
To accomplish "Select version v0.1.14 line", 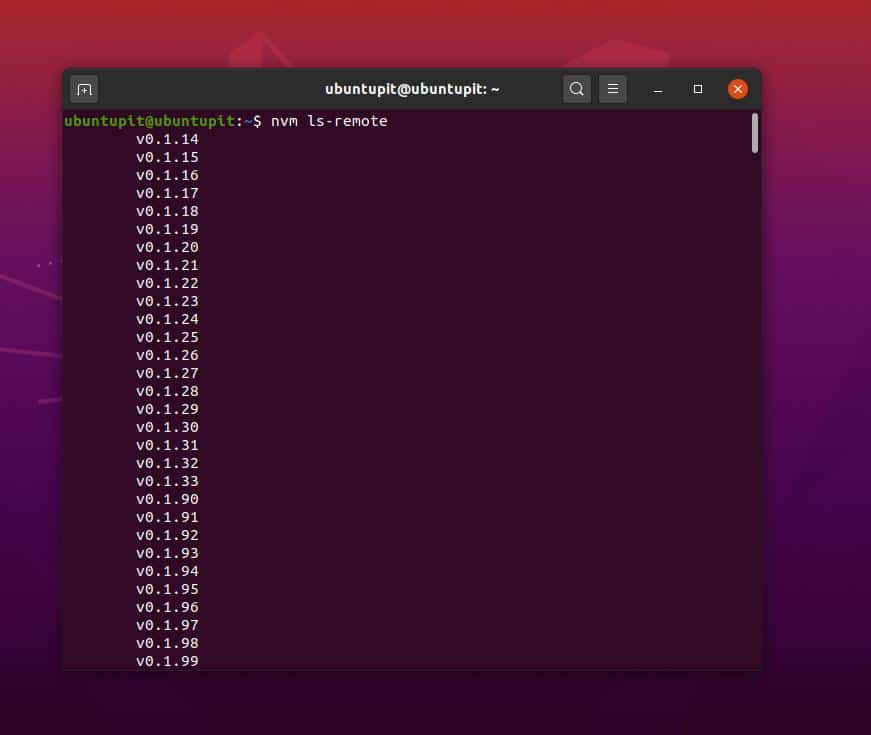I will [x=167, y=139].
